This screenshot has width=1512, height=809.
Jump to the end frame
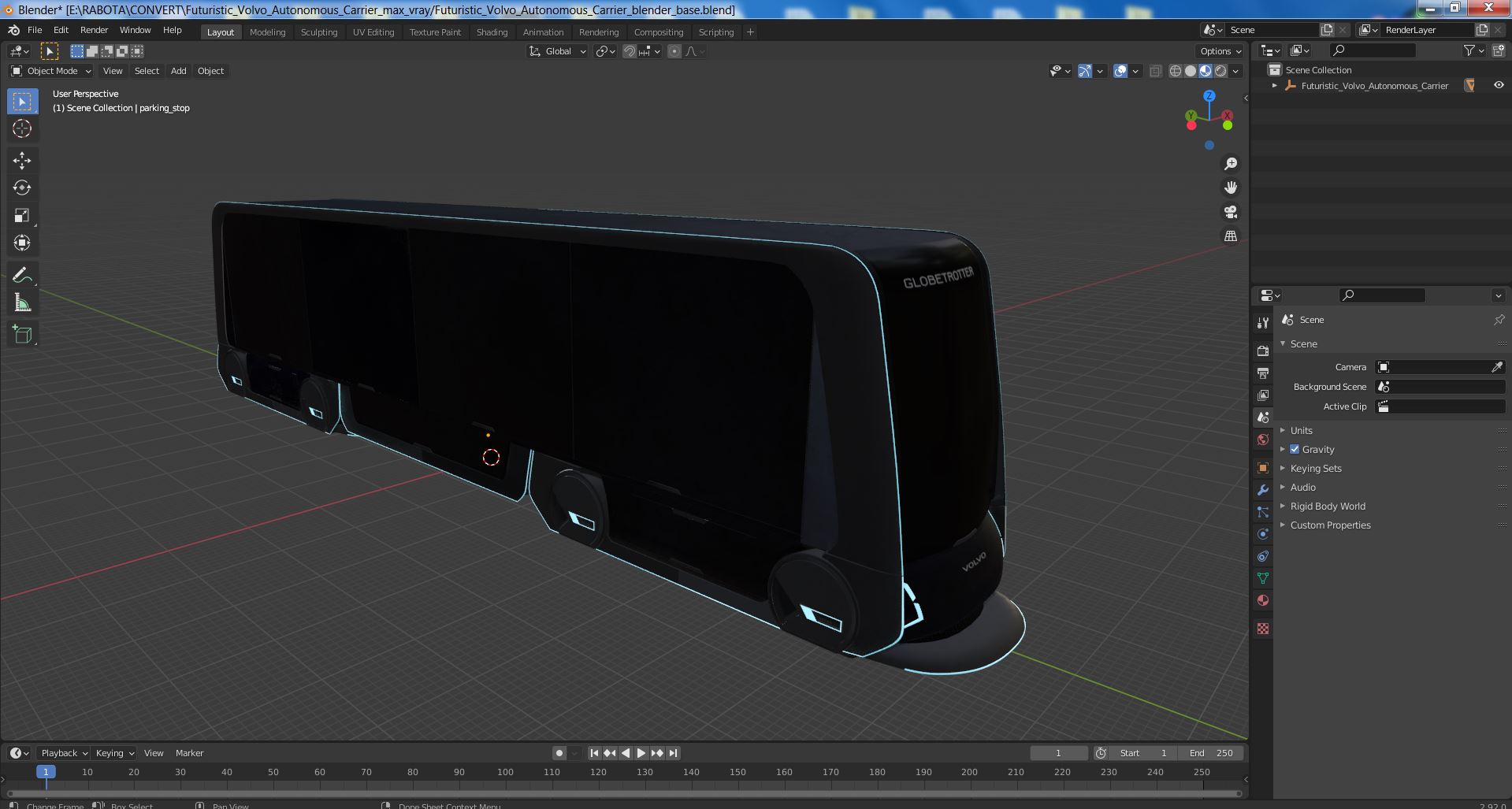(x=673, y=753)
